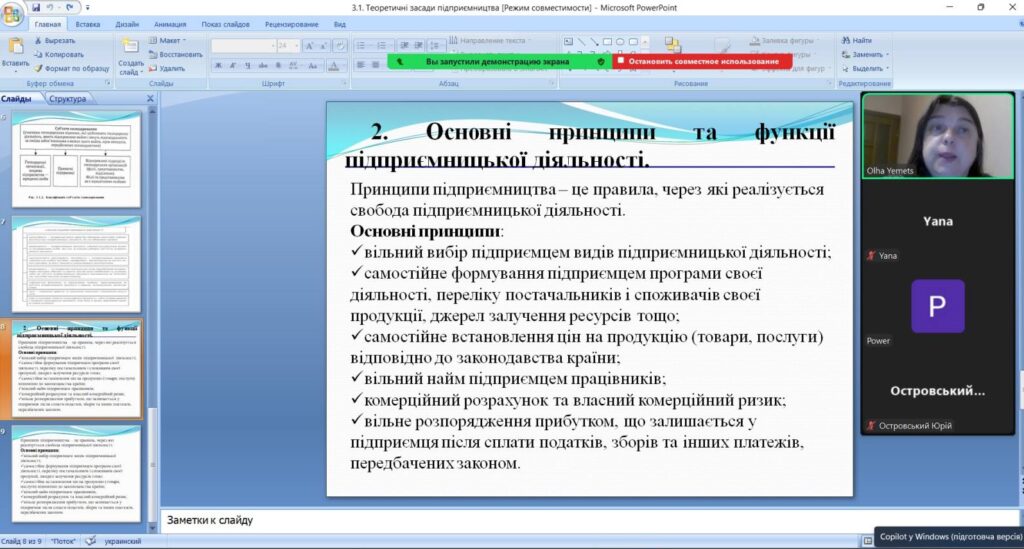
Task: Switch to the Вставка ribbon tab
Action: [x=87, y=23]
